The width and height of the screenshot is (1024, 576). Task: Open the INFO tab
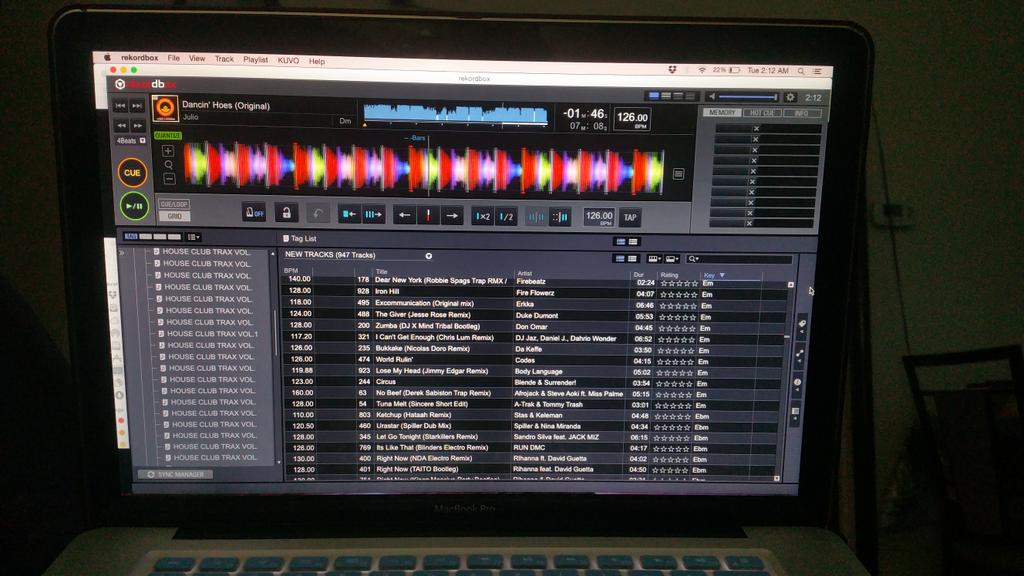801,114
